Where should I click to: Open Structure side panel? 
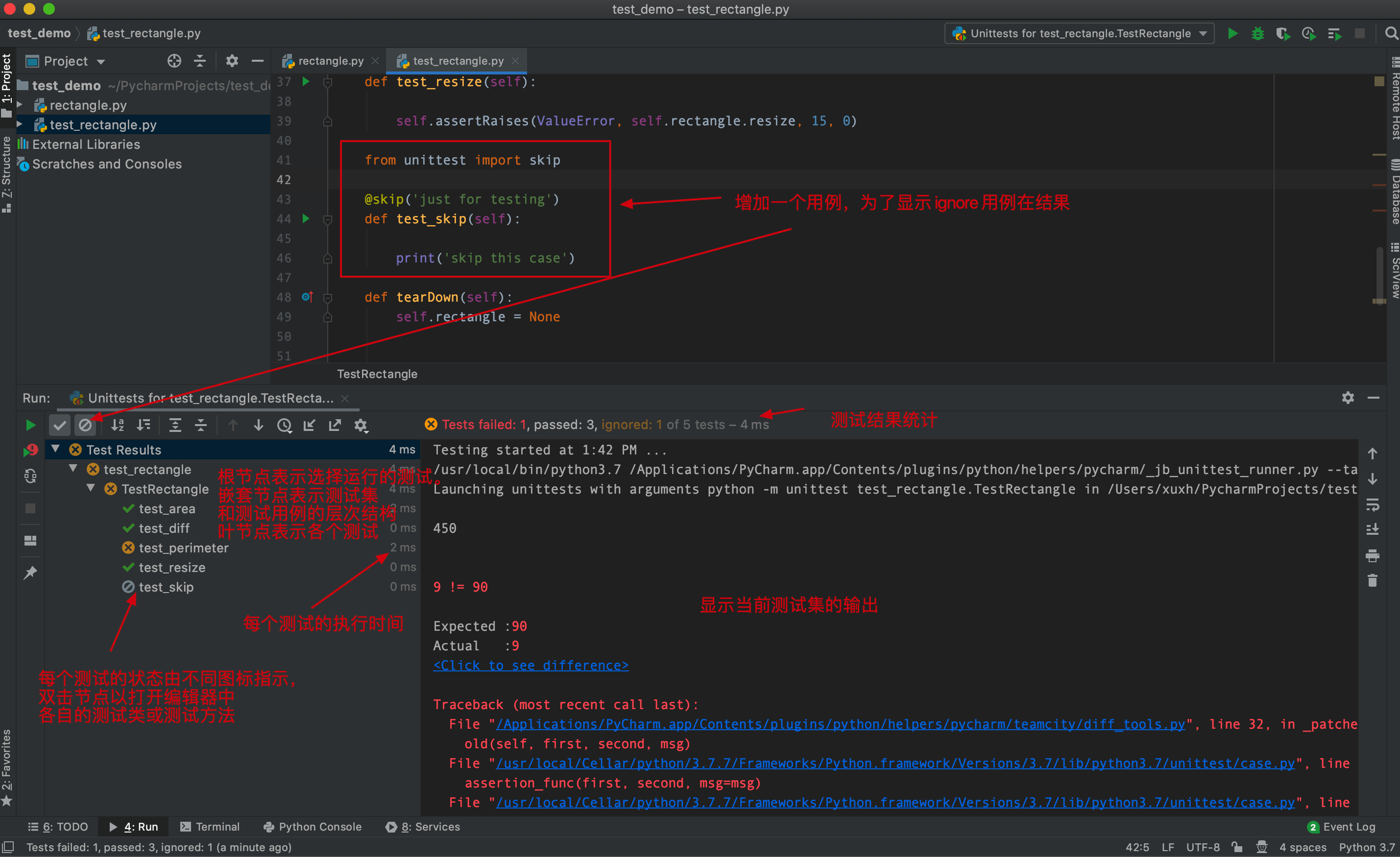[x=6, y=174]
